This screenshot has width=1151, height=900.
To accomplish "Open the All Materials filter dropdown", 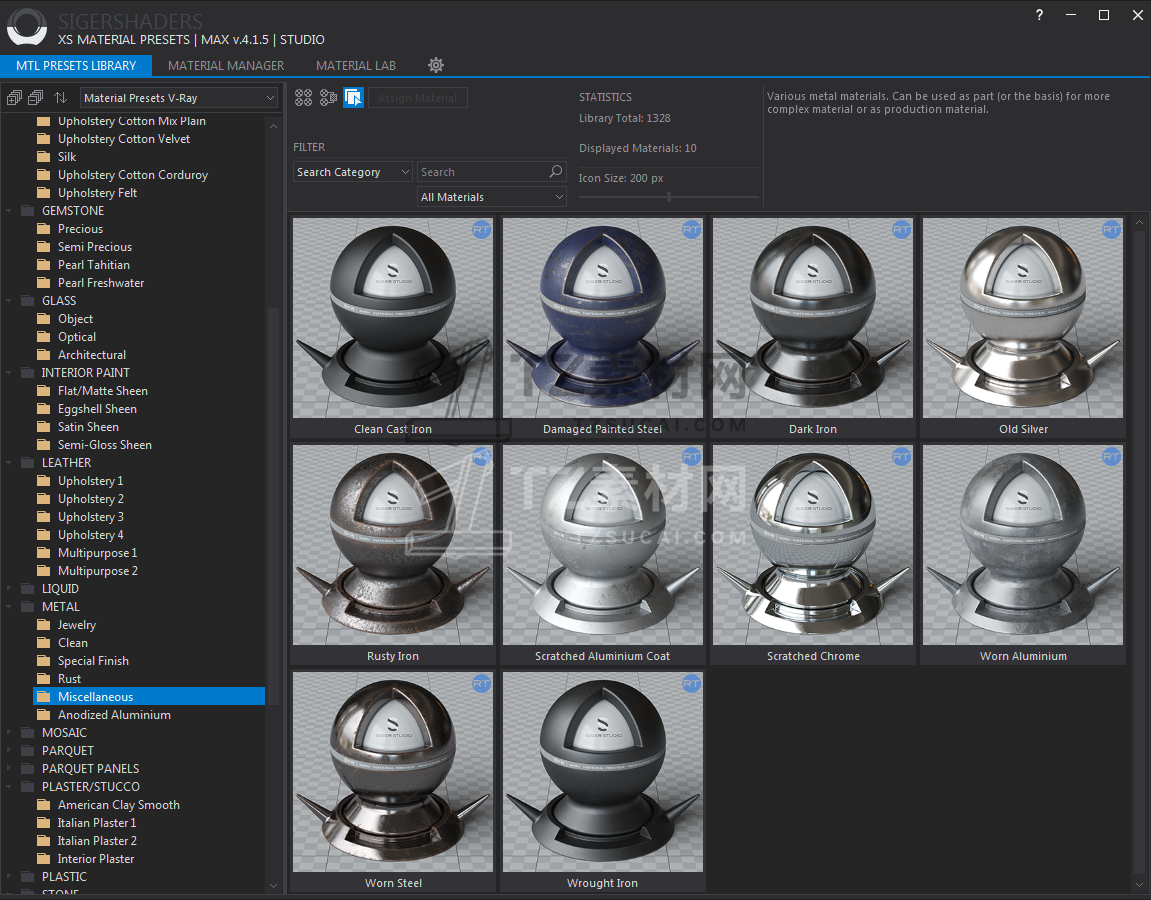I will 491,197.
